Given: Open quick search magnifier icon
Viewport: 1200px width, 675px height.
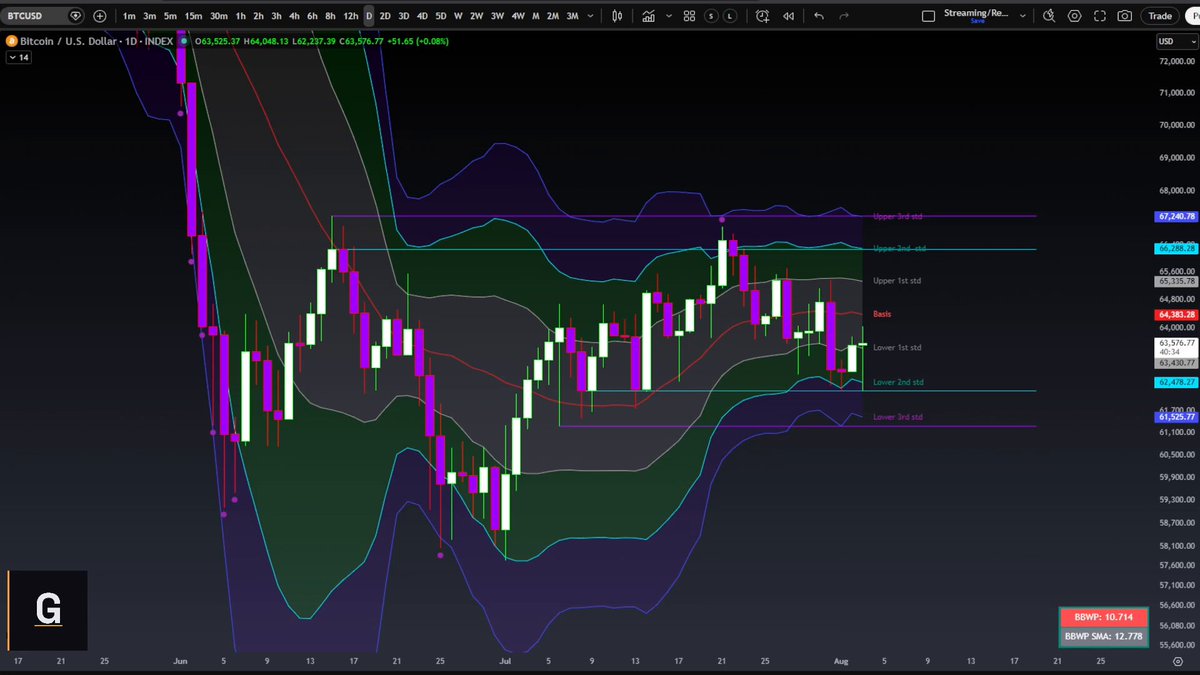Looking at the screenshot, I should pyautogui.click(x=1049, y=16).
